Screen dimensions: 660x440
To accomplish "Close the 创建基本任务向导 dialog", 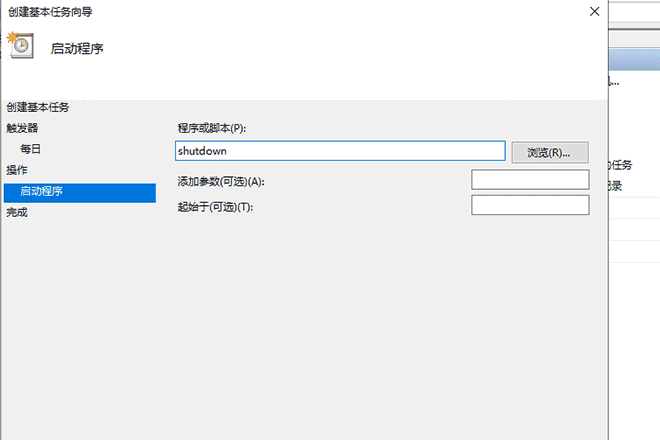I will pyautogui.click(x=594, y=11).
